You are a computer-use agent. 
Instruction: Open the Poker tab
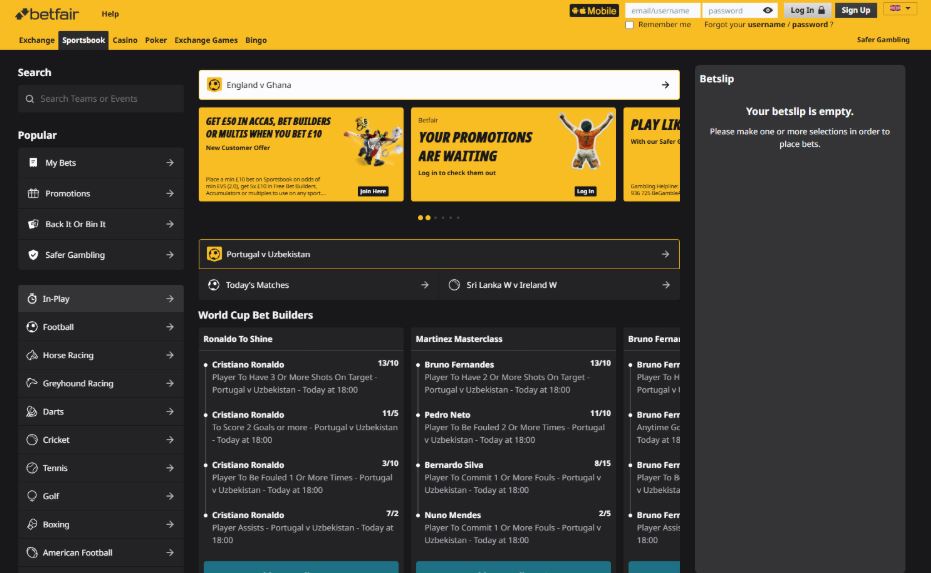156,40
